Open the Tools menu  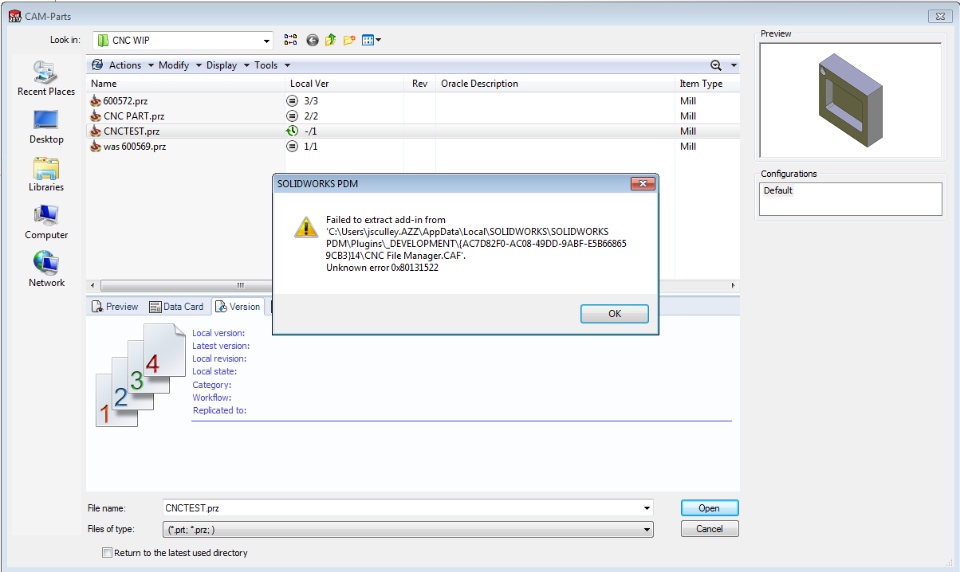(x=271, y=65)
